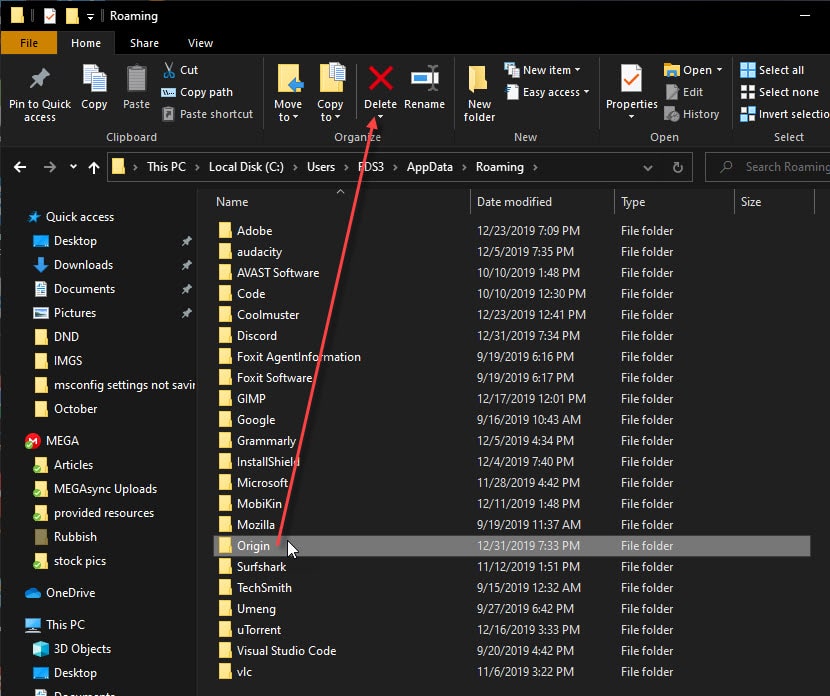The width and height of the screenshot is (830, 696).
Task: Open the Properties checkmark icon
Action: point(631,79)
